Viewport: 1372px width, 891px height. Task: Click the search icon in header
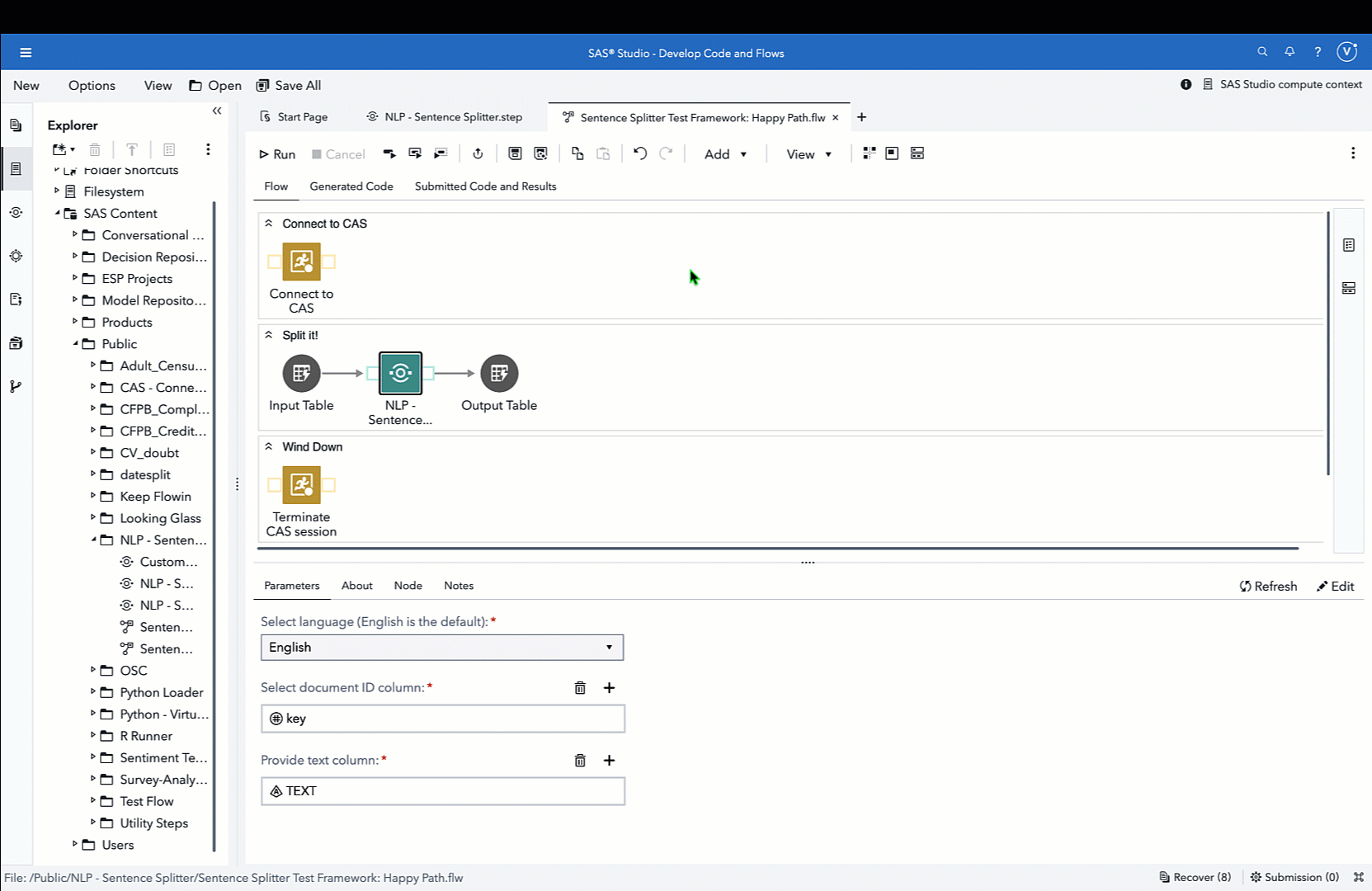click(x=1262, y=52)
